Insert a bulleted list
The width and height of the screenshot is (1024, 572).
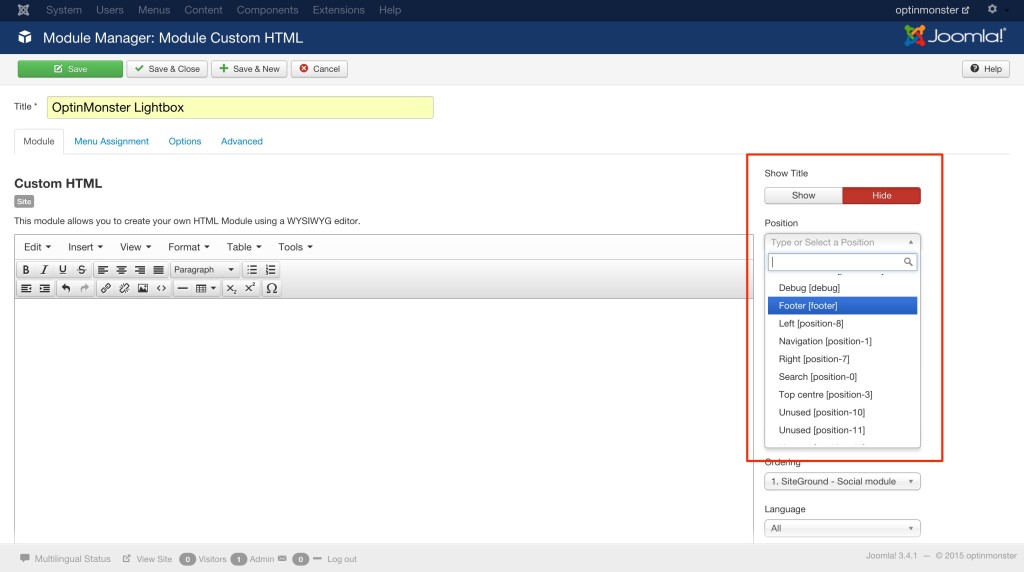[252, 270]
